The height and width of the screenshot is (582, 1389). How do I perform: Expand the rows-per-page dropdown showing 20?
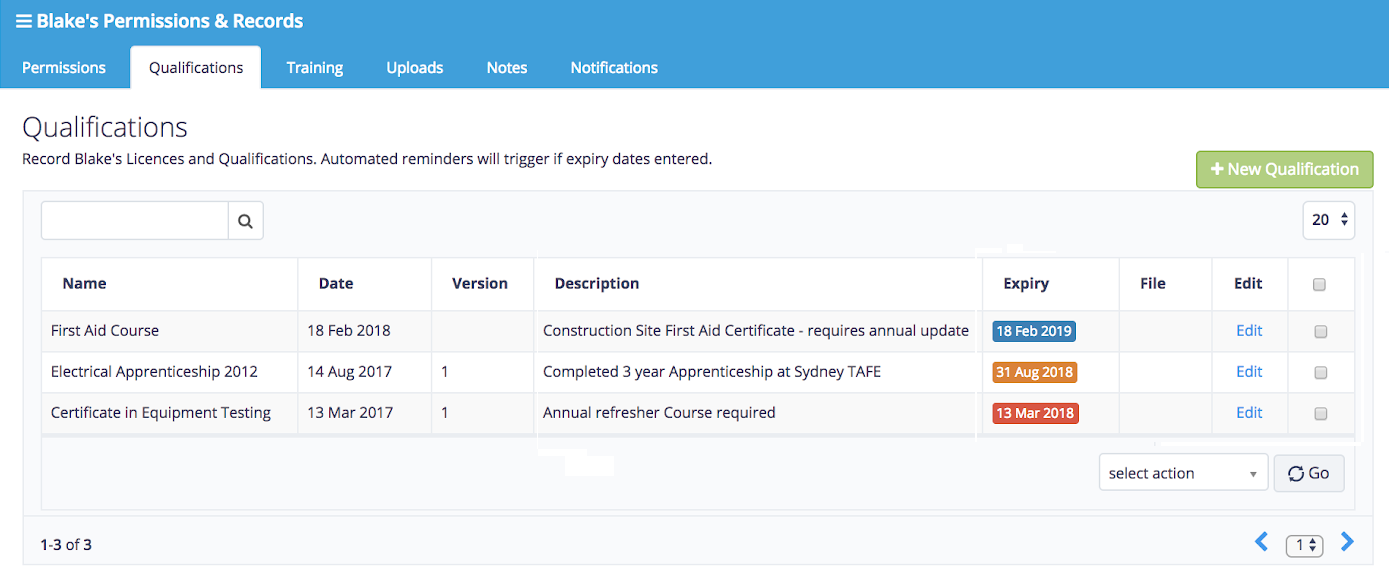(1328, 220)
